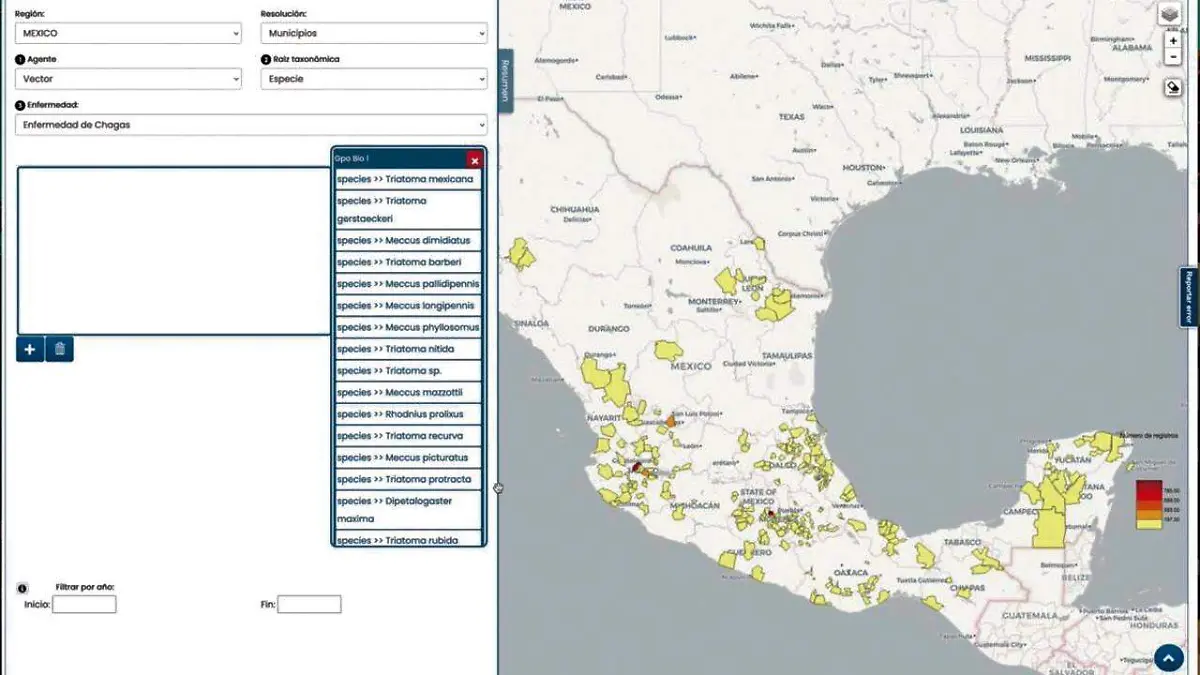Image resolution: width=1200 pixels, height=675 pixels.
Task: Open the Reportar error side tab
Action: [1188, 297]
